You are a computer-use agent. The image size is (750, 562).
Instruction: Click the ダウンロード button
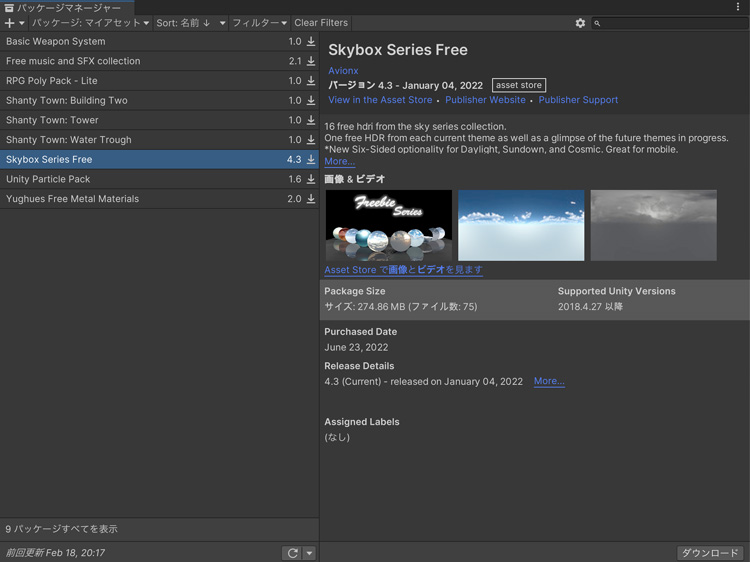pyautogui.click(x=710, y=553)
